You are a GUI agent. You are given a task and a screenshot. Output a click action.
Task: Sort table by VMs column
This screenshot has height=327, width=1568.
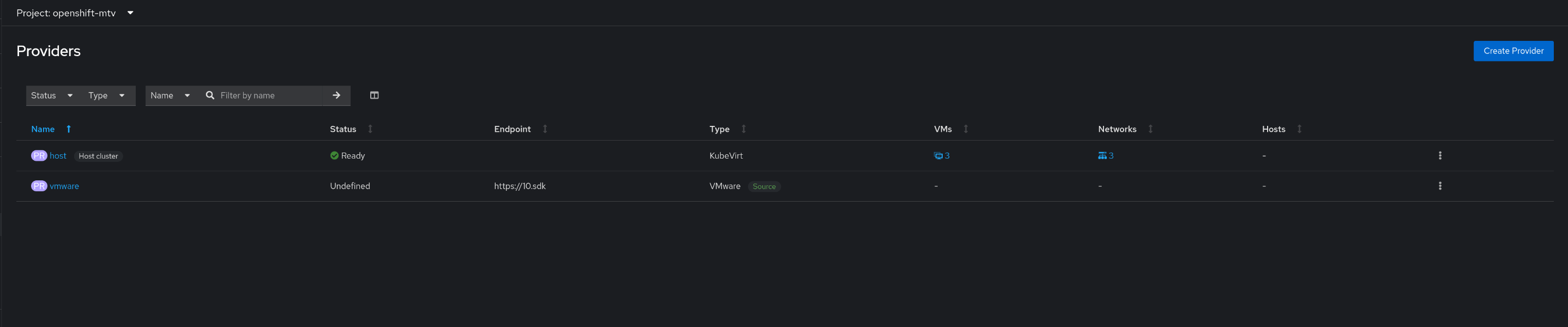[x=966, y=129]
